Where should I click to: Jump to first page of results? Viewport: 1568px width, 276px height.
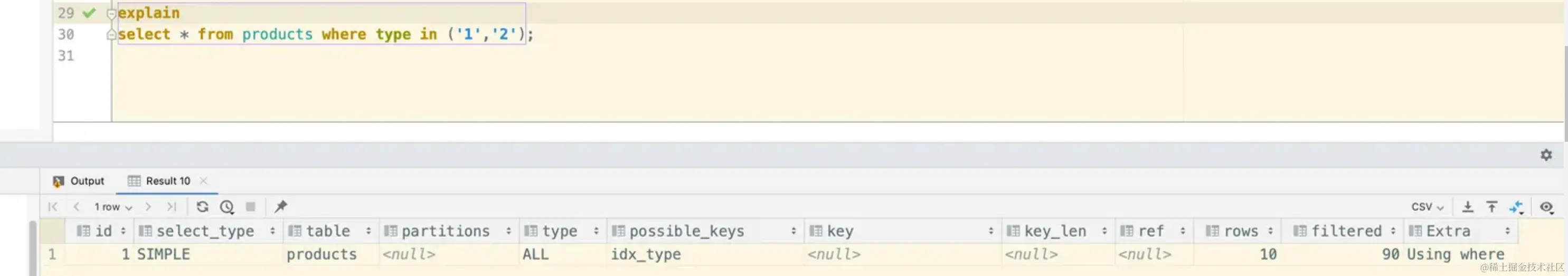point(53,207)
